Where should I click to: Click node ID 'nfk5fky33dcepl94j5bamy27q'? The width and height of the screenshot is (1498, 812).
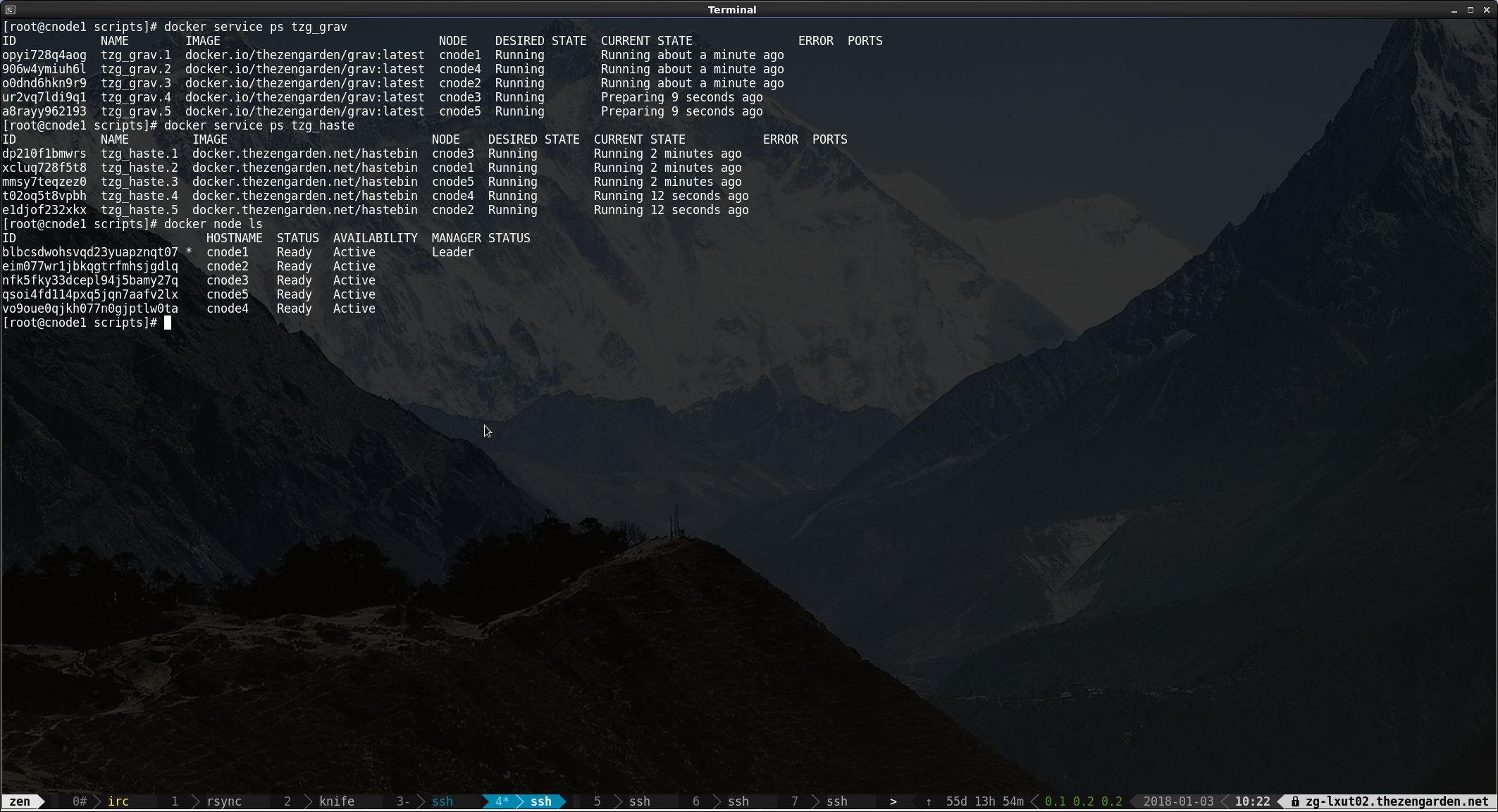[x=90, y=280]
